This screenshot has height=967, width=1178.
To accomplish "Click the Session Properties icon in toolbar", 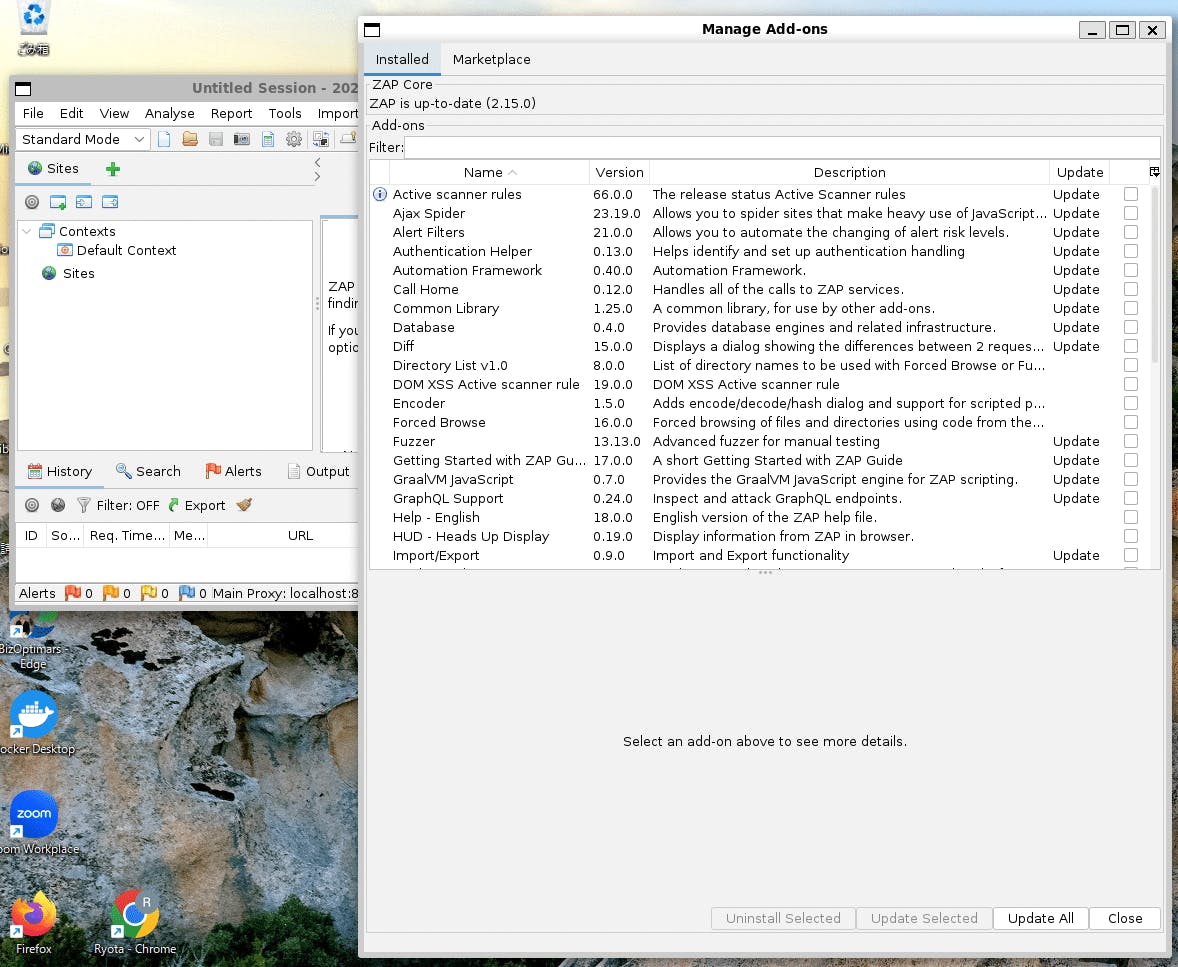I will point(268,140).
